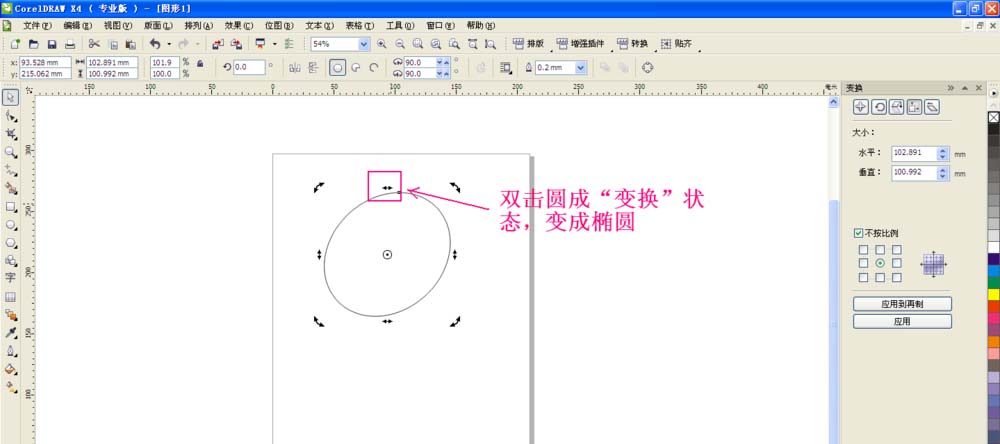Click the Zoom In magnifier icon
The height and width of the screenshot is (444, 1000).
coord(381,44)
